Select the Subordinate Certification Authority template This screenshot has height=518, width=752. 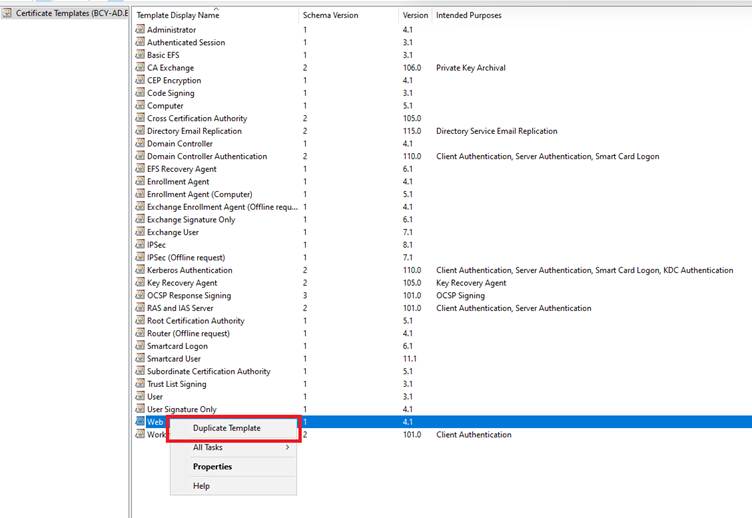209,371
